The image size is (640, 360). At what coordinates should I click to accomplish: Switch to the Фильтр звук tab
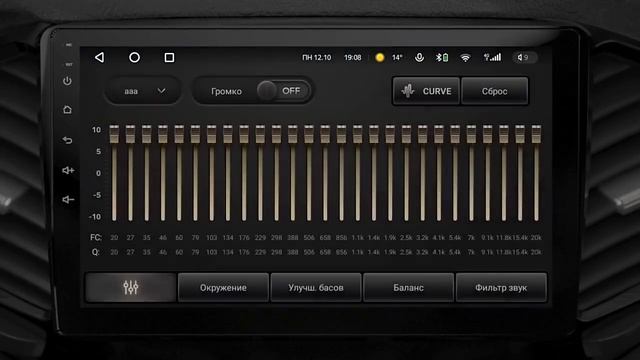(501, 288)
